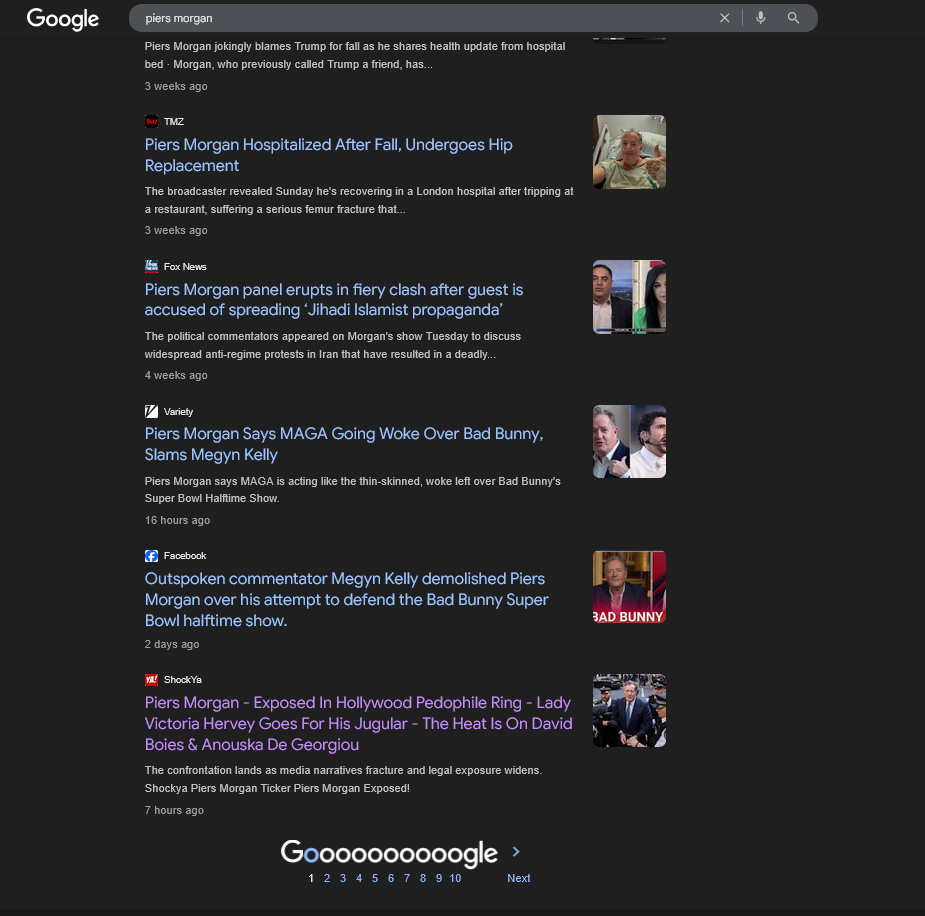
Task: Click the Next pagination link
Action: 518,878
